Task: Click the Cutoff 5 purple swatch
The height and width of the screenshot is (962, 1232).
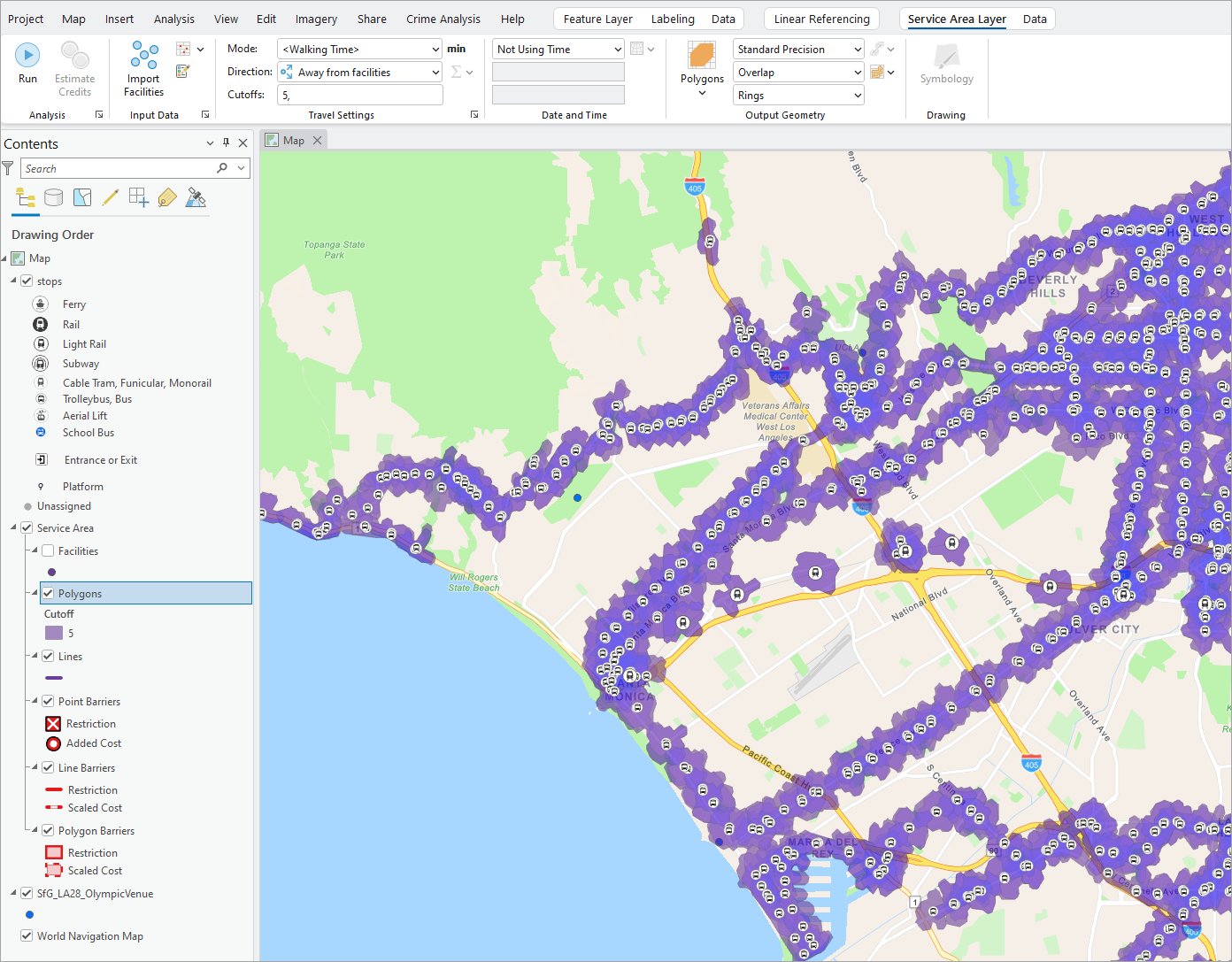Action: pyautogui.click(x=54, y=633)
